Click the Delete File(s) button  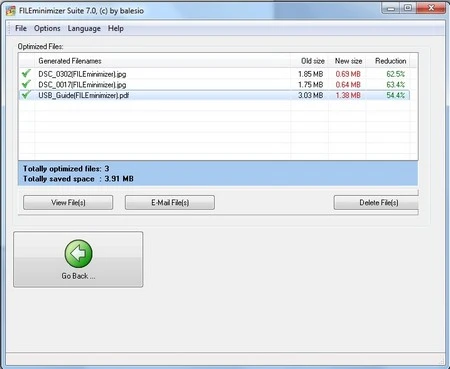point(376,202)
